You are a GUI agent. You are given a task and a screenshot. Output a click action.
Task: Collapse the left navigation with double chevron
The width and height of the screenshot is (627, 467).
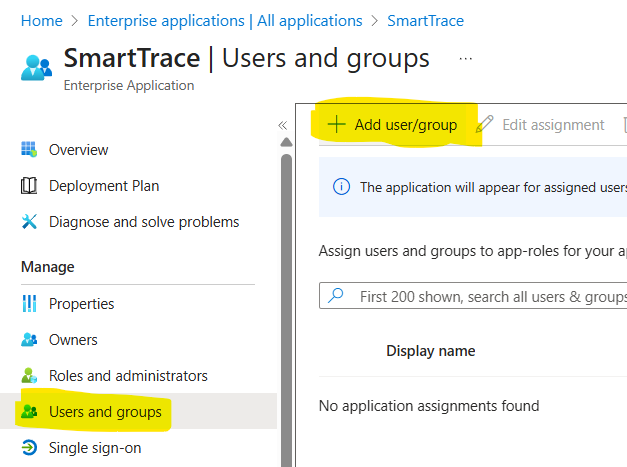282,125
